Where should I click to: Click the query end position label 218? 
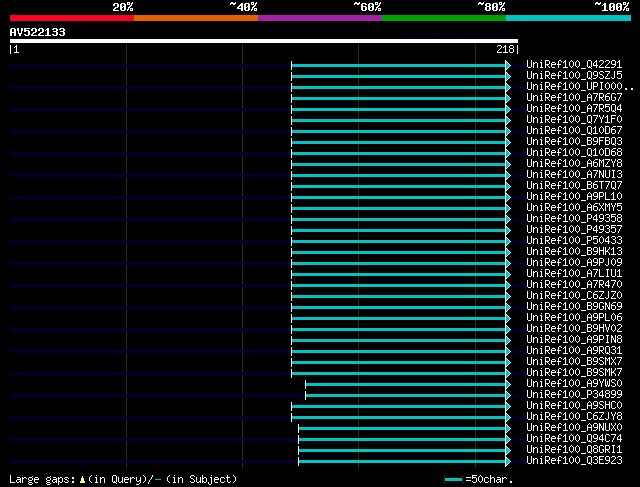pos(505,49)
